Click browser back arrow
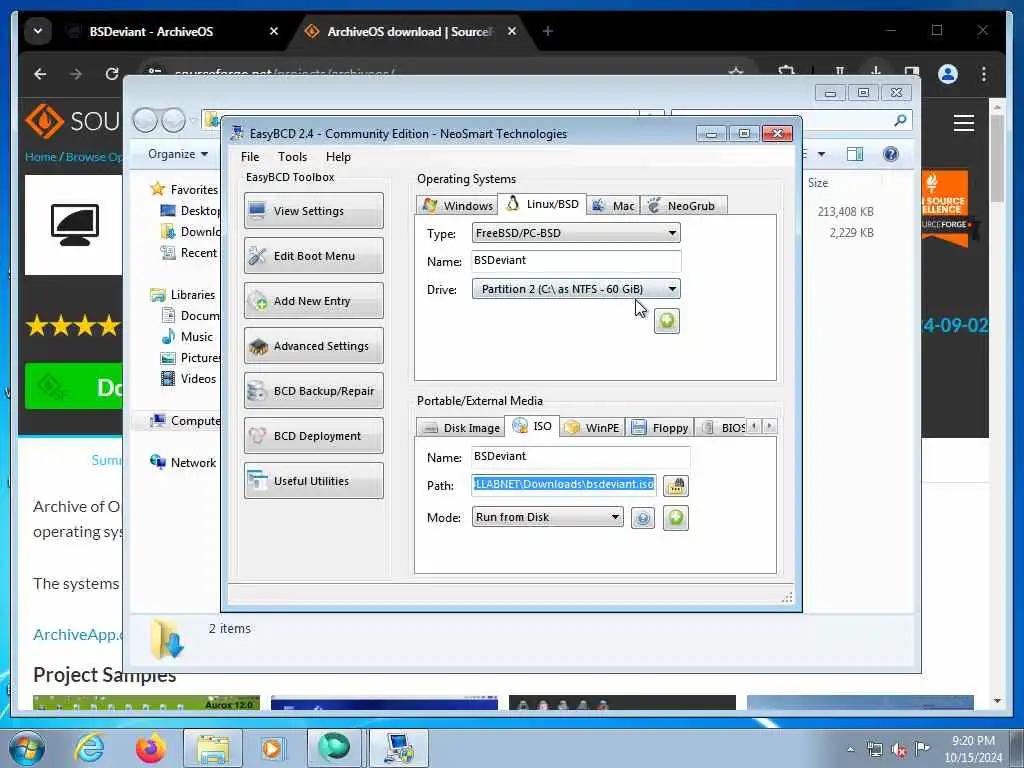Screen dimensions: 1024x768 coord(40,74)
